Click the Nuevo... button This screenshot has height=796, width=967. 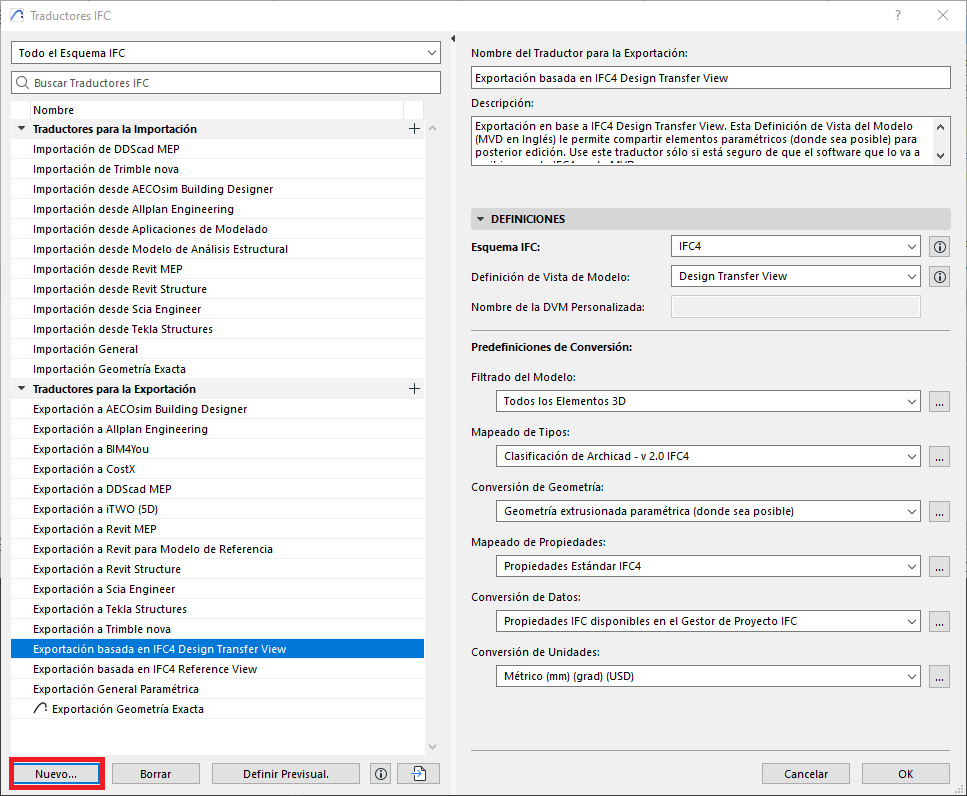point(56,774)
